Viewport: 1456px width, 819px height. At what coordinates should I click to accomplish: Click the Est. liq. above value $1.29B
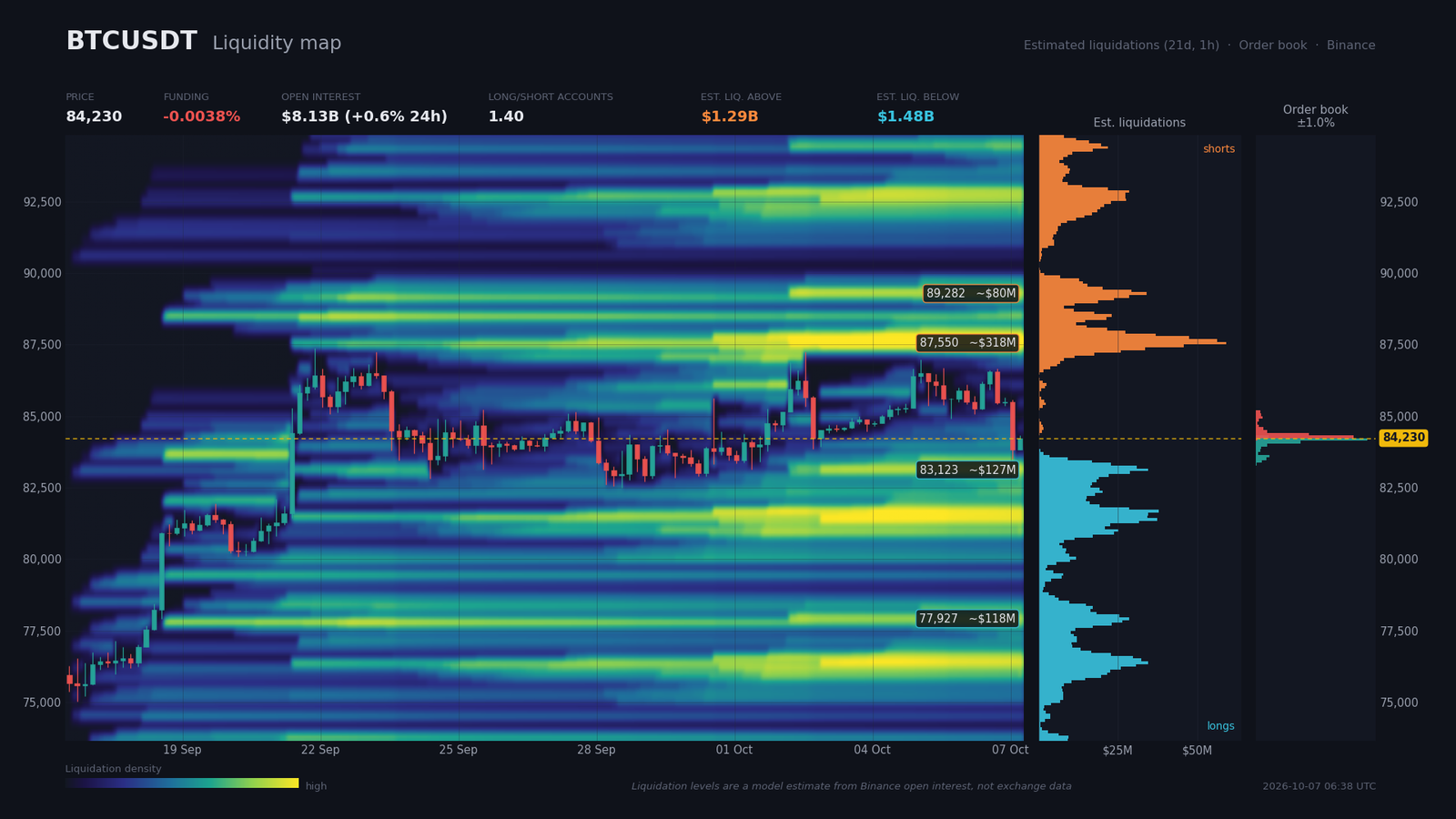tap(729, 116)
